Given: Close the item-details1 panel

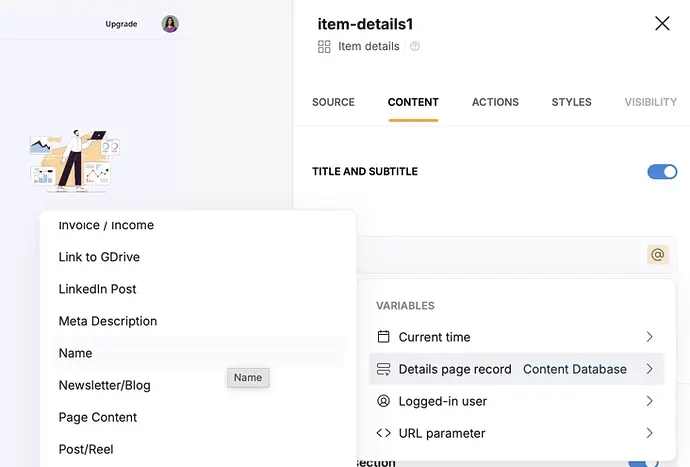Looking at the screenshot, I should (662, 23).
